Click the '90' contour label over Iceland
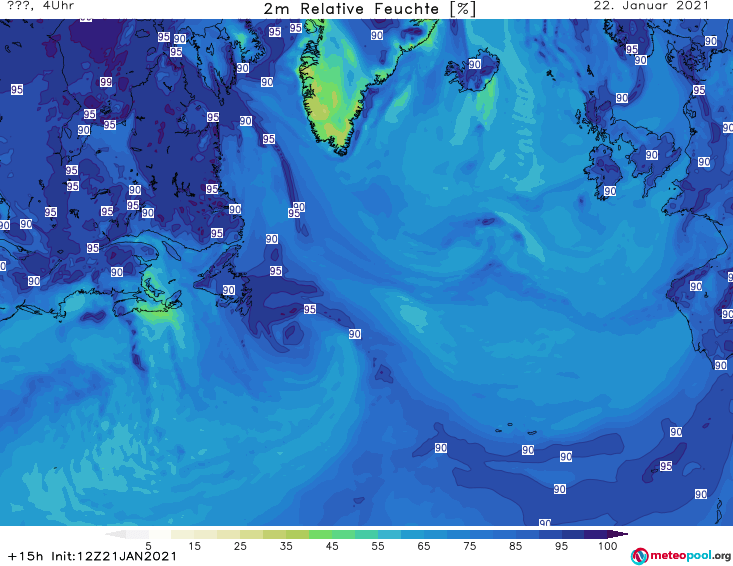This screenshot has width=733, height=566. click(474, 64)
